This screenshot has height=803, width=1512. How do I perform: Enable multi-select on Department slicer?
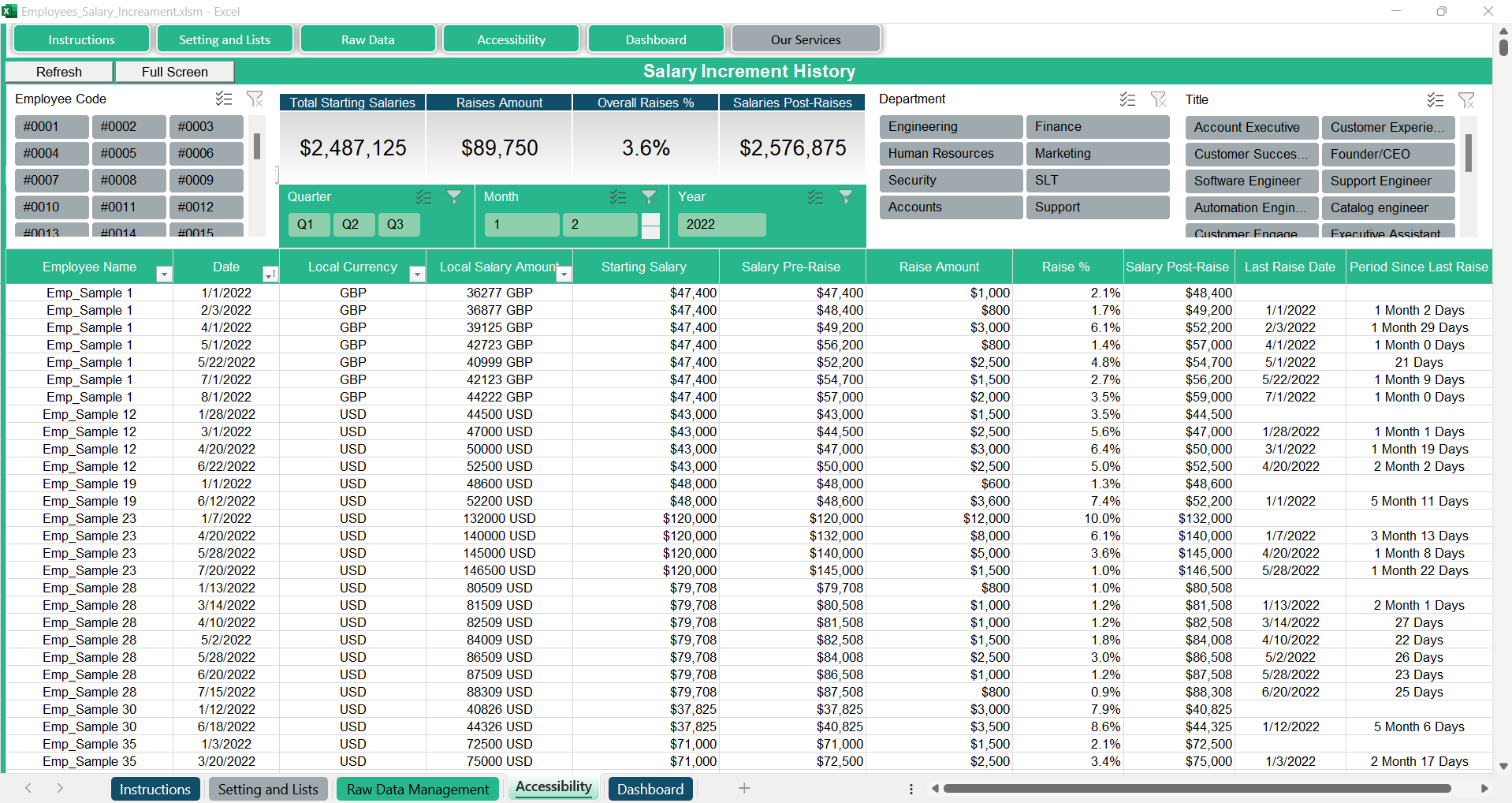point(1127,99)
